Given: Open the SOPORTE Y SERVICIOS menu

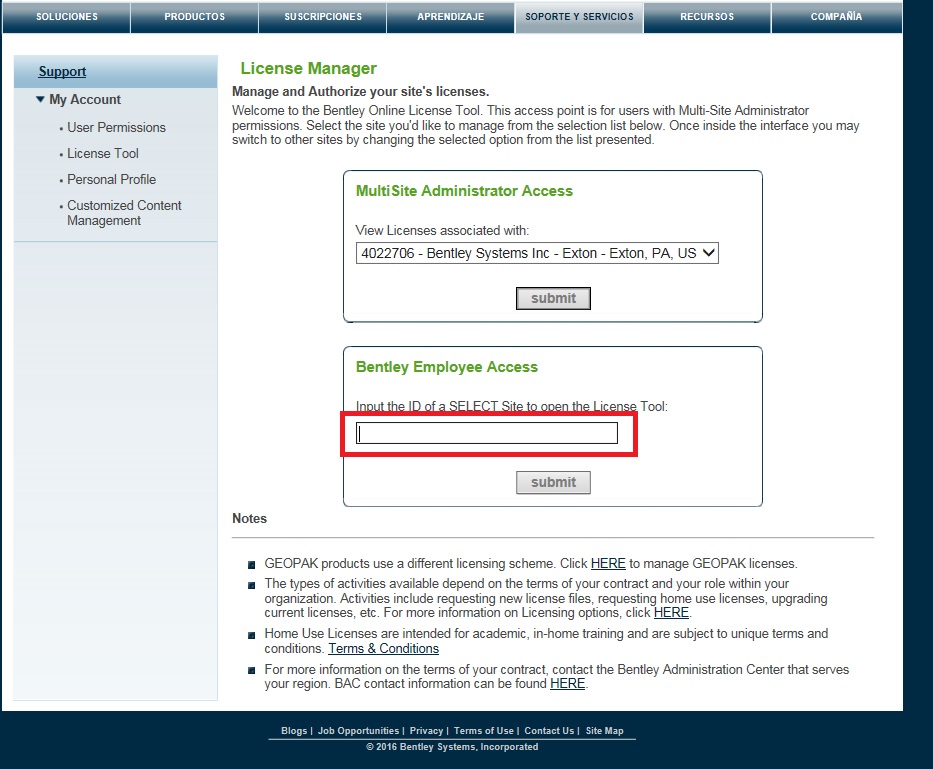Looking at the screenshot, I should point(579,17).
